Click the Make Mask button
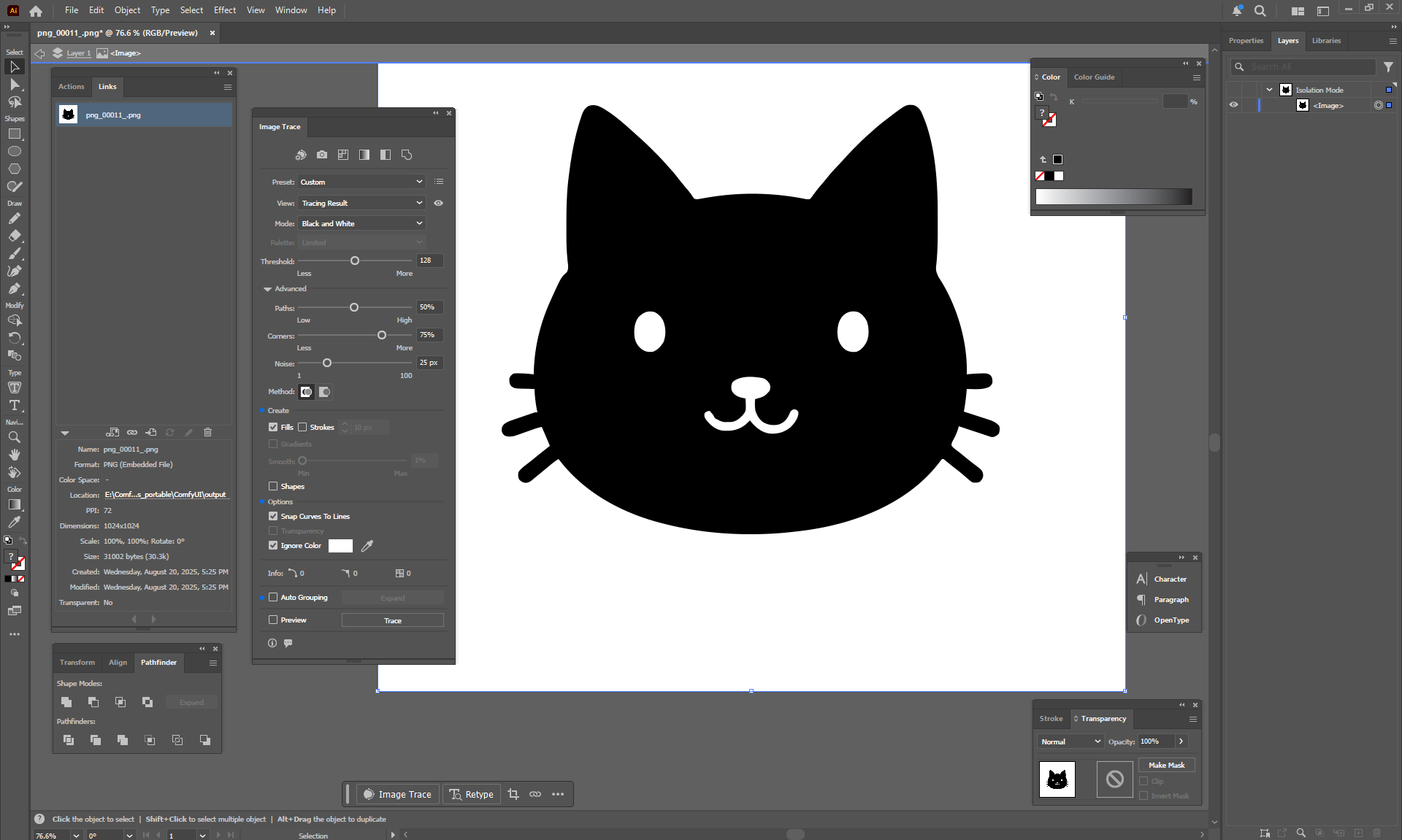1402x840 pixels. coord(1166,765)
